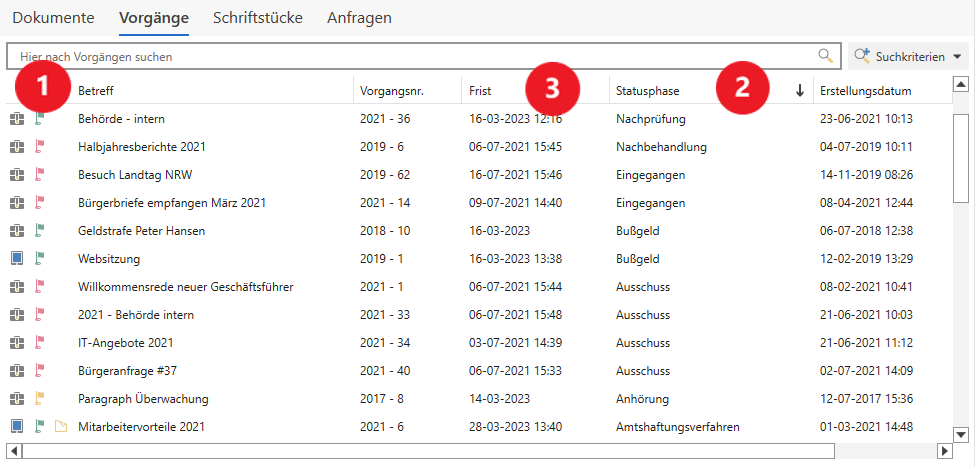Switch to the Dokumente tab

[x=53, y=18]
